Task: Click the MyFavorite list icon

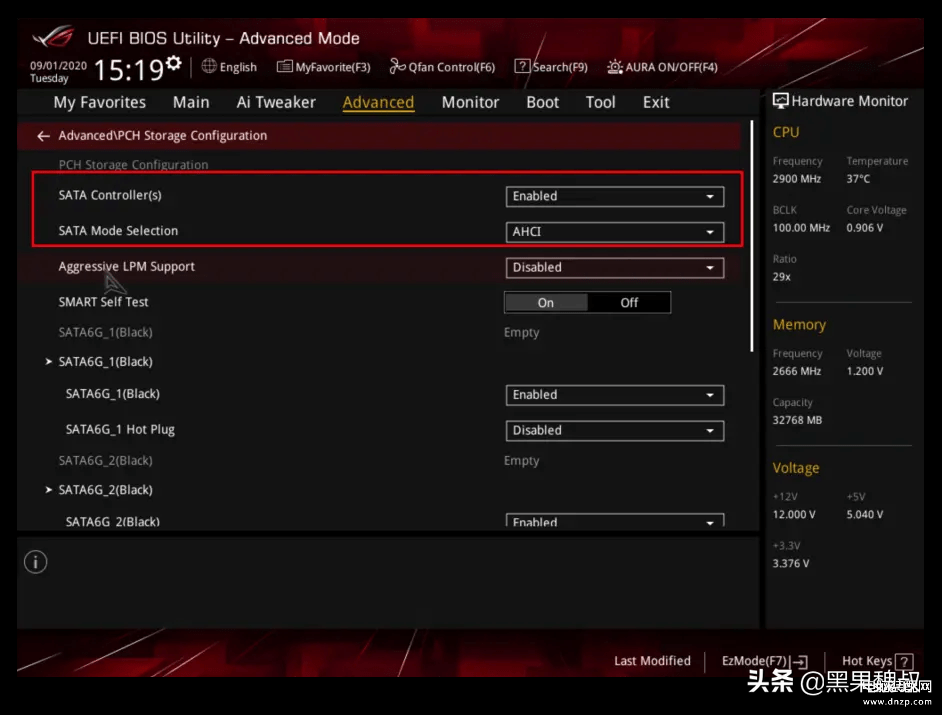Action: click(x=284, y=66)
